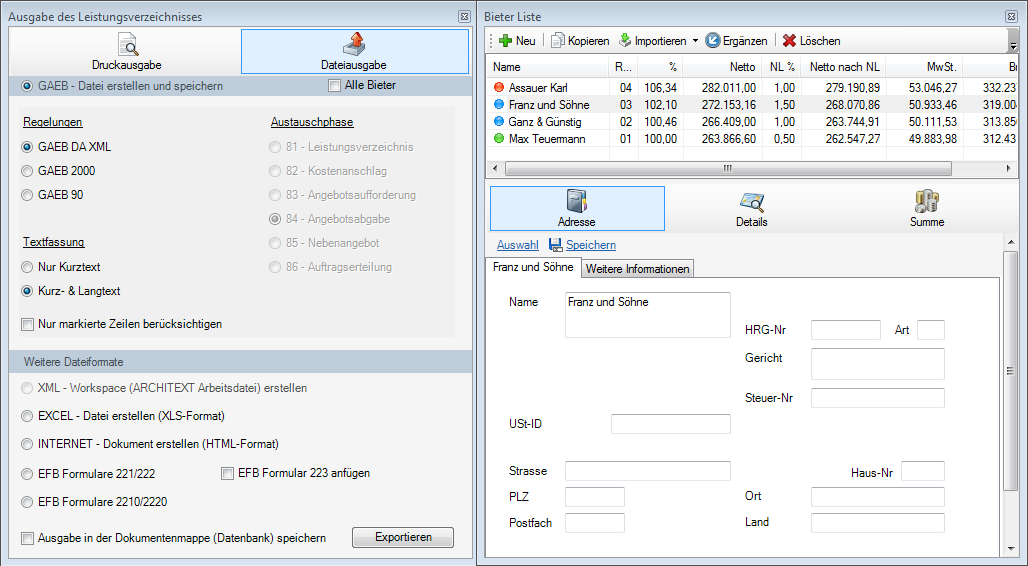The width and height of the screenshot is (1028, 566).
Task: Click into the Name text field
Action: [648, 315]
